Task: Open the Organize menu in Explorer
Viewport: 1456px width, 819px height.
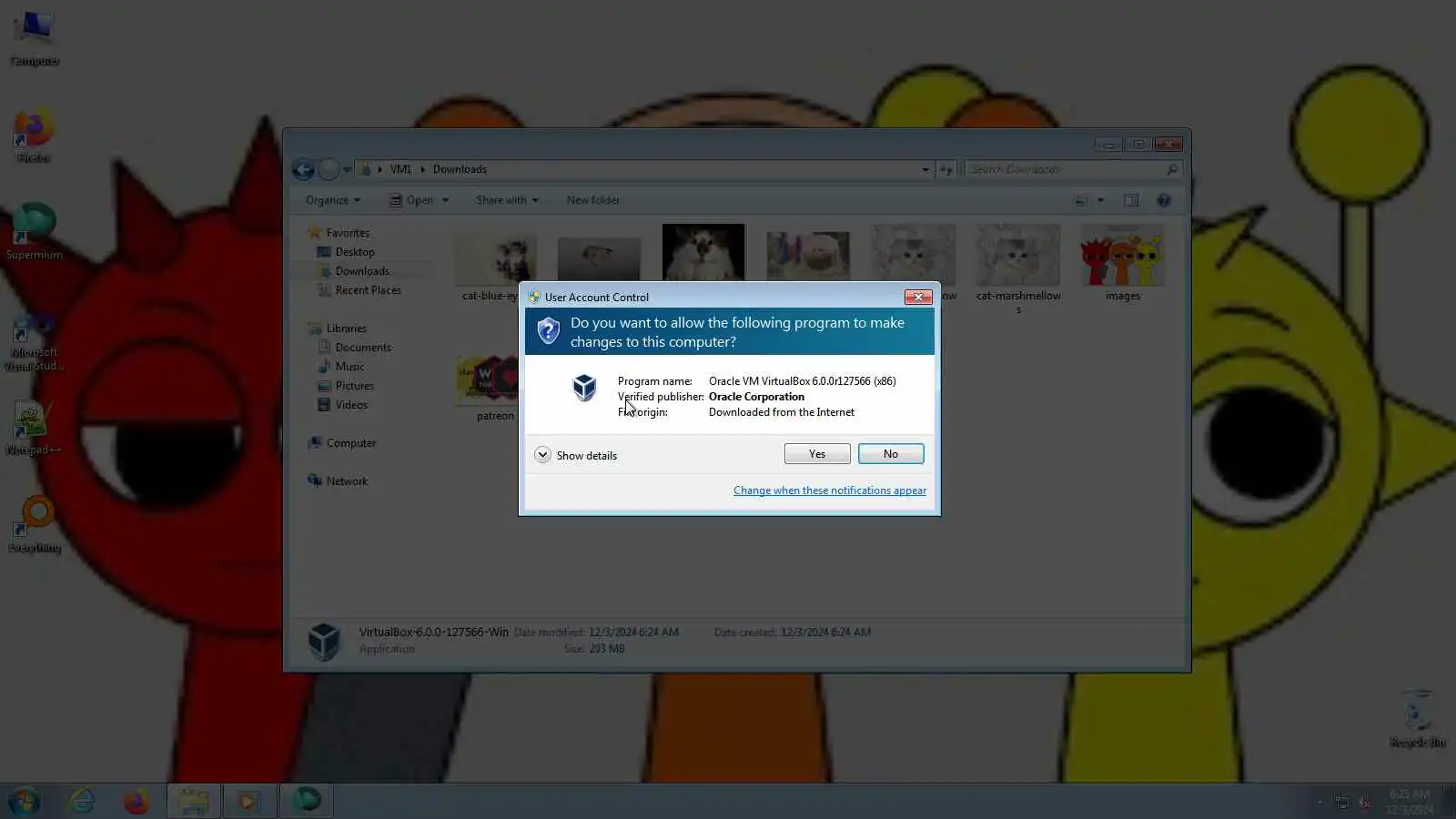Action: 333,200
